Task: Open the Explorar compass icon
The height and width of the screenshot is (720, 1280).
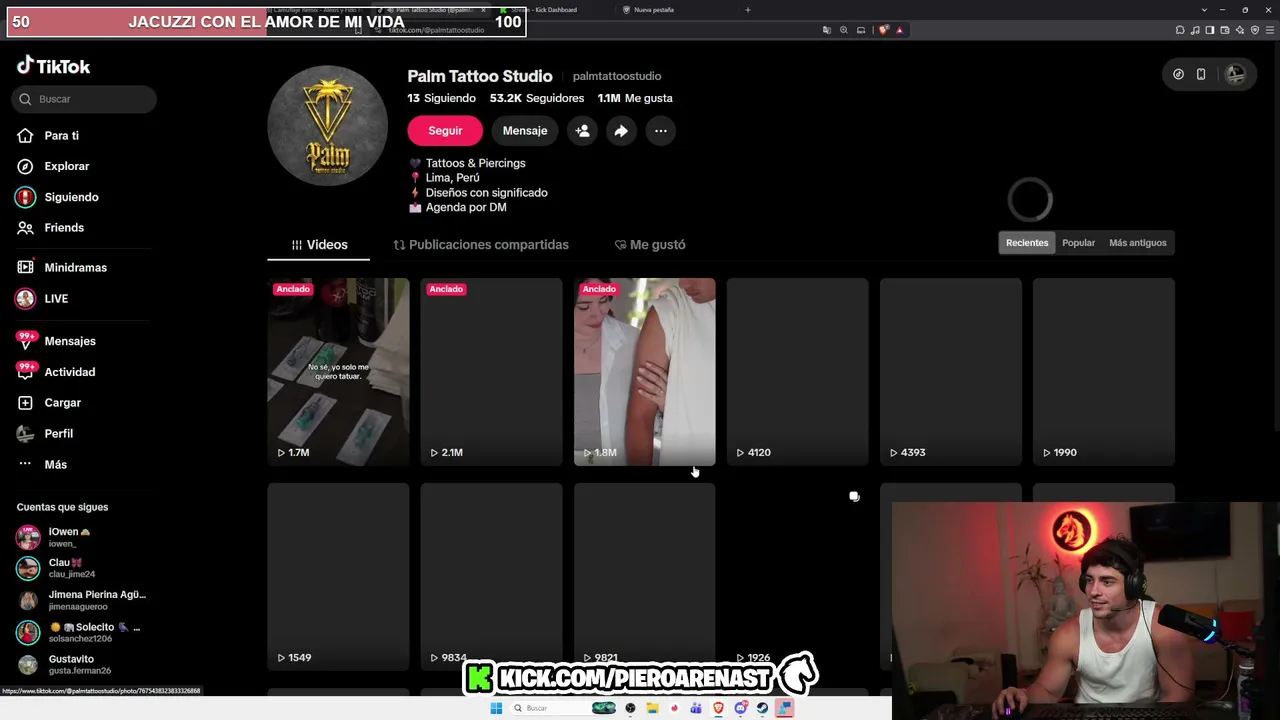Action: [25, 166]
